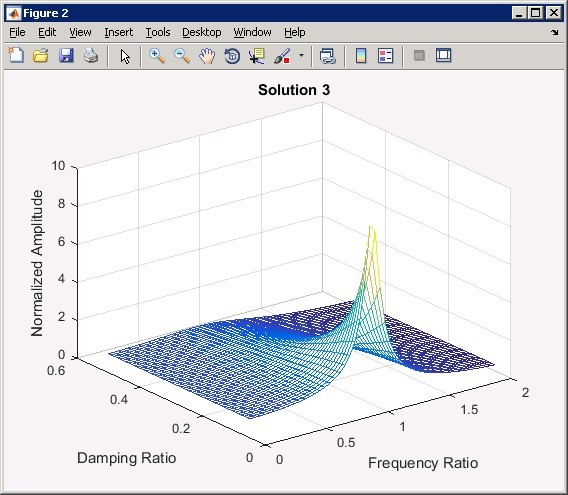Screen dimensions: 568x495
Task: Insert Colorbar from the toolbar
Action: pyautogui.click(x=361, y=56)
